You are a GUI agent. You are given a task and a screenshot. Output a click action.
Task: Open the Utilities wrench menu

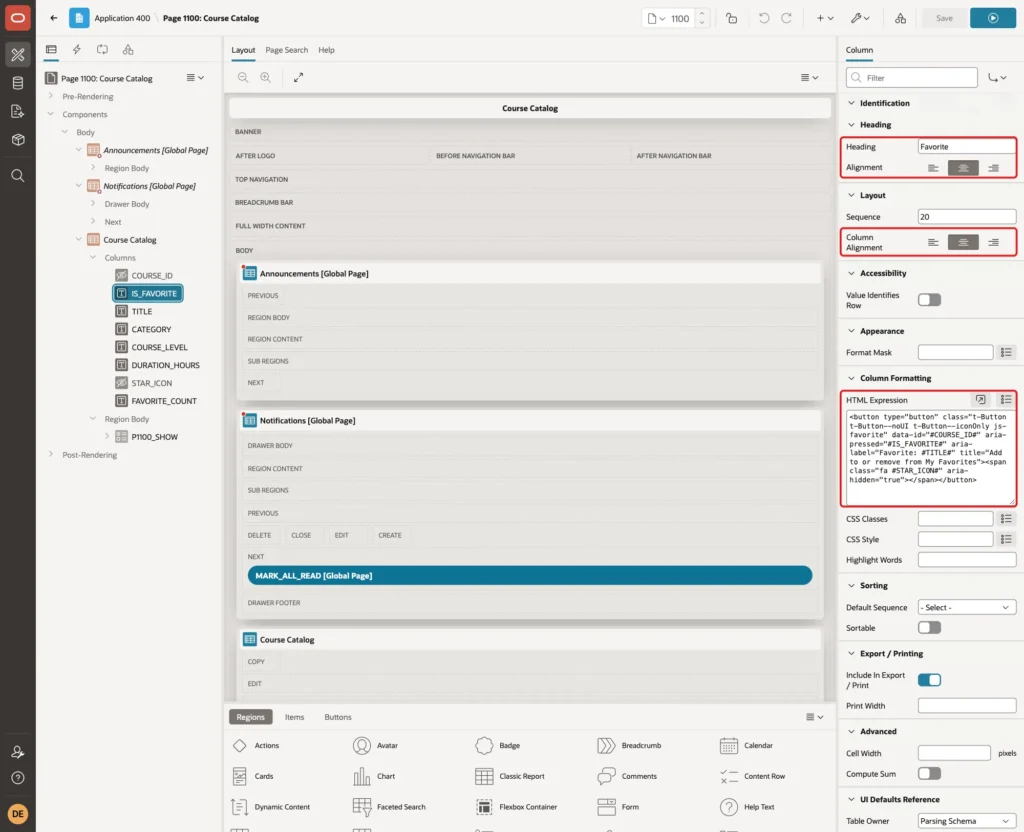pos(860,18)
